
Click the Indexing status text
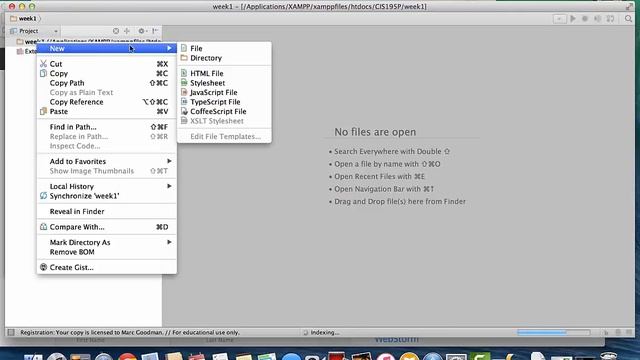[325, 332]
